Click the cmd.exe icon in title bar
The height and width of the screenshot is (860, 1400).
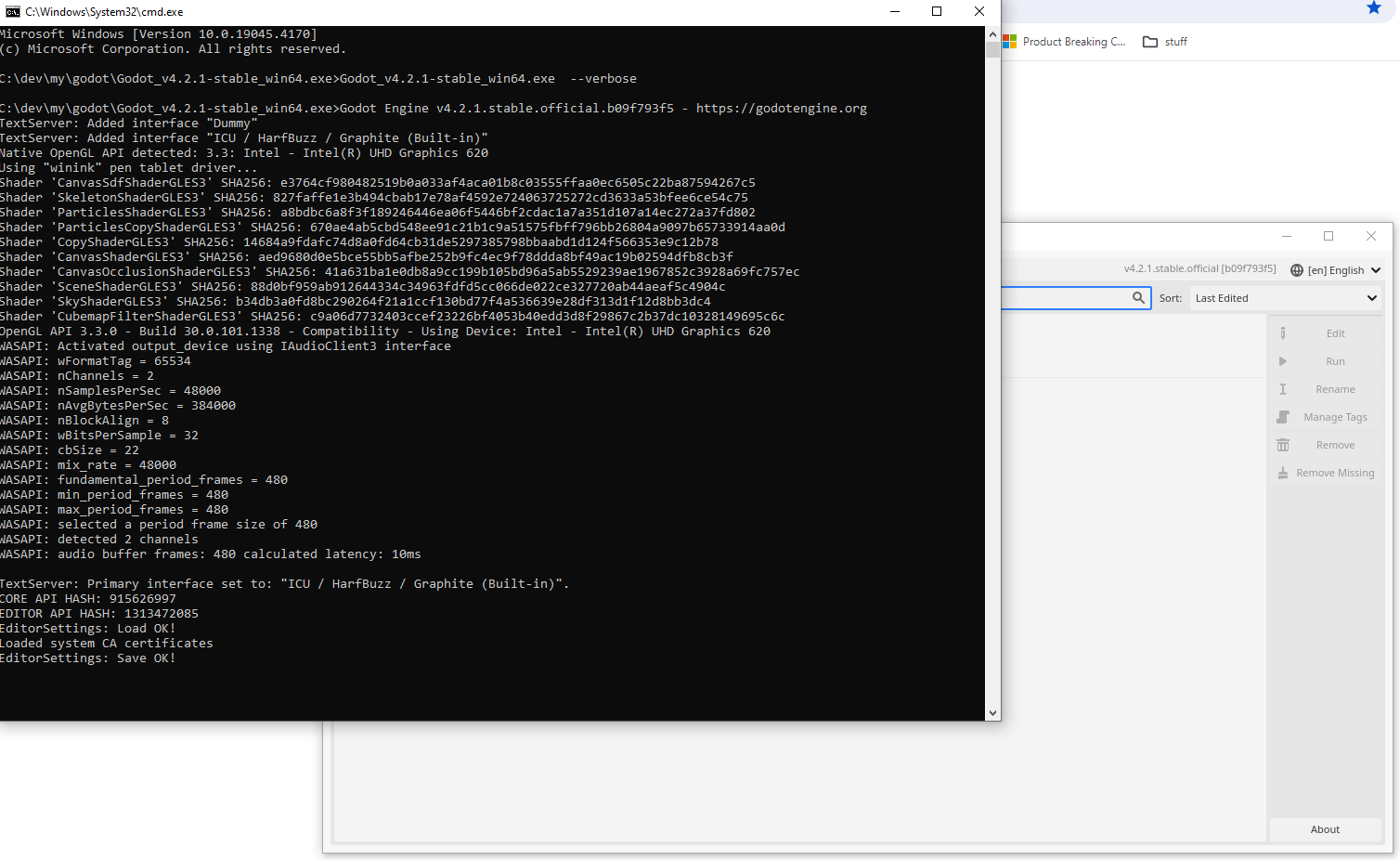[11, 11]
